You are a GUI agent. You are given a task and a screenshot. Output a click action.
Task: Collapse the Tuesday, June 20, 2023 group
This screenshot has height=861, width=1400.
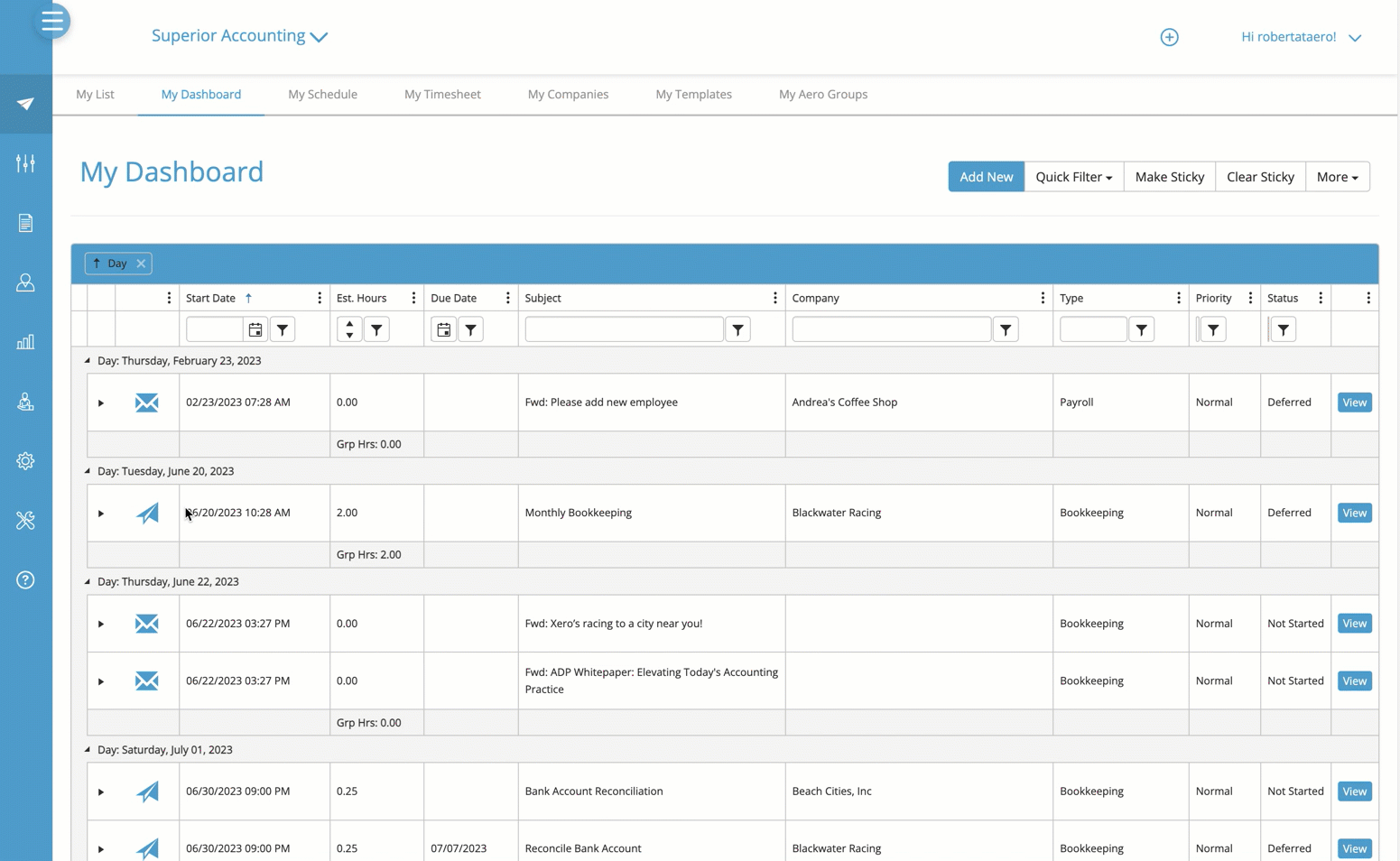pyautogui.click(x=88, y=471)
